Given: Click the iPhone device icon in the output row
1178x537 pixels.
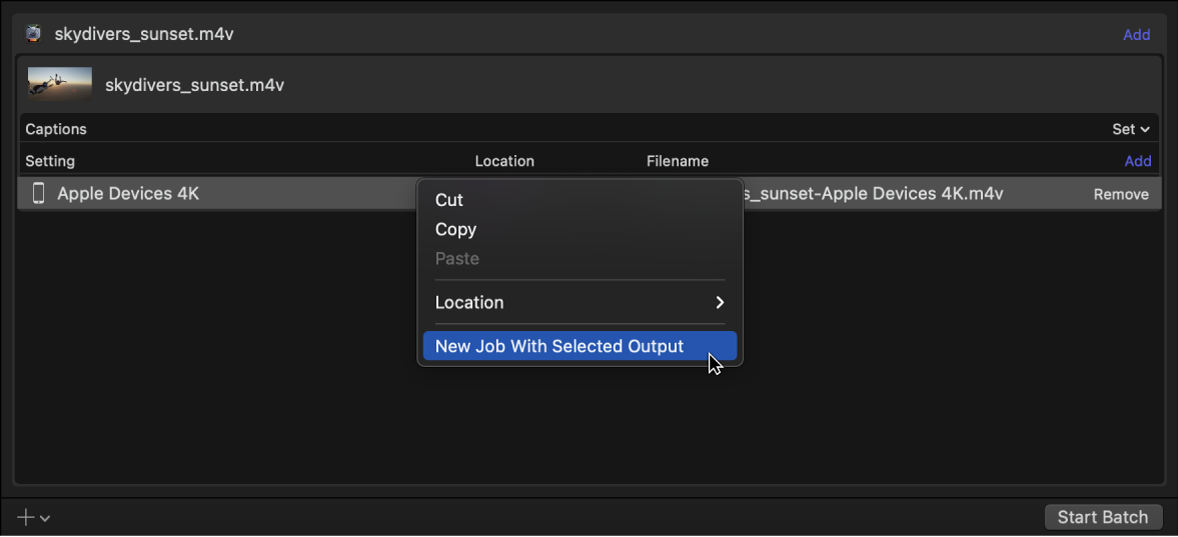Looking at the screenshot, I should (x=38, y=193).
